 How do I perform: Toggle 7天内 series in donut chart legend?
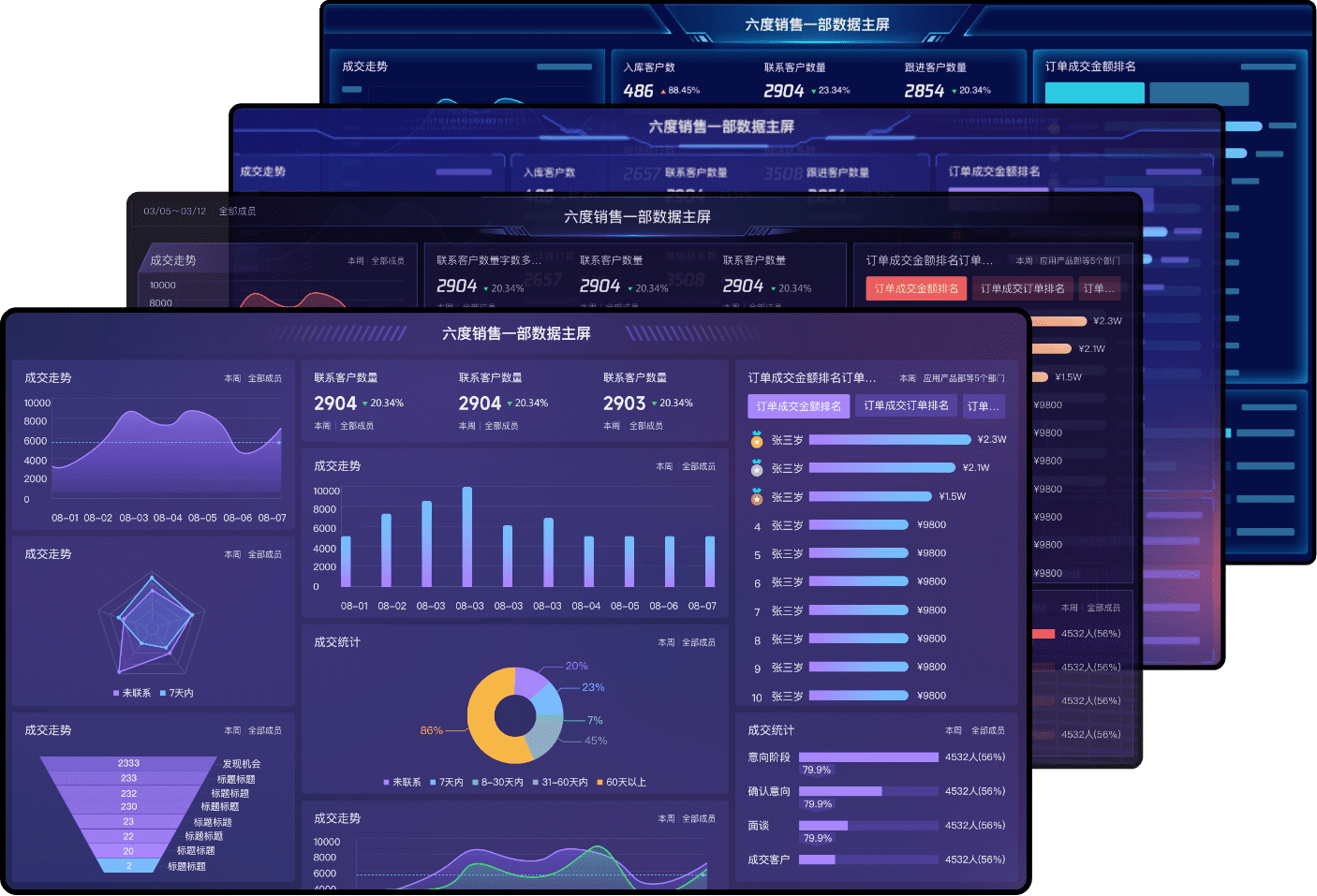coord(446,782)
